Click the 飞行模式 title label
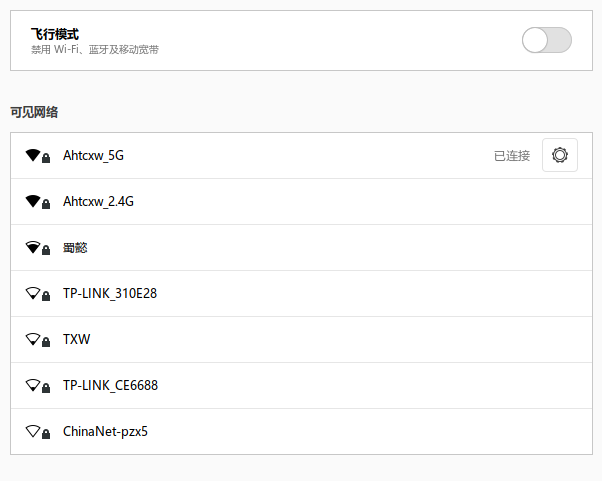602x481 pixels. (55, 33)
